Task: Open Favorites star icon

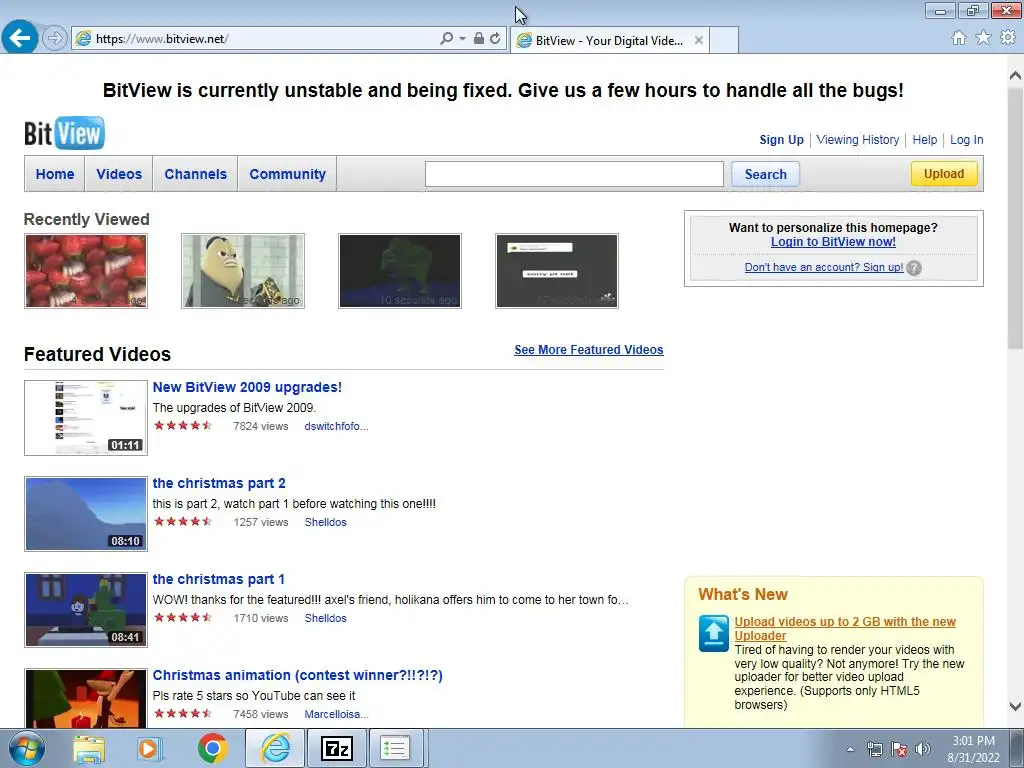Action: [983, 38]
